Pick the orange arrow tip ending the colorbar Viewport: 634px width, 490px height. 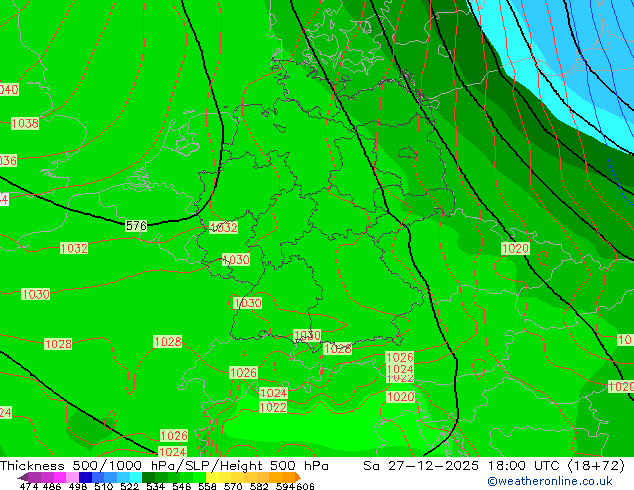pyautogui.click(x=298, y=477)
